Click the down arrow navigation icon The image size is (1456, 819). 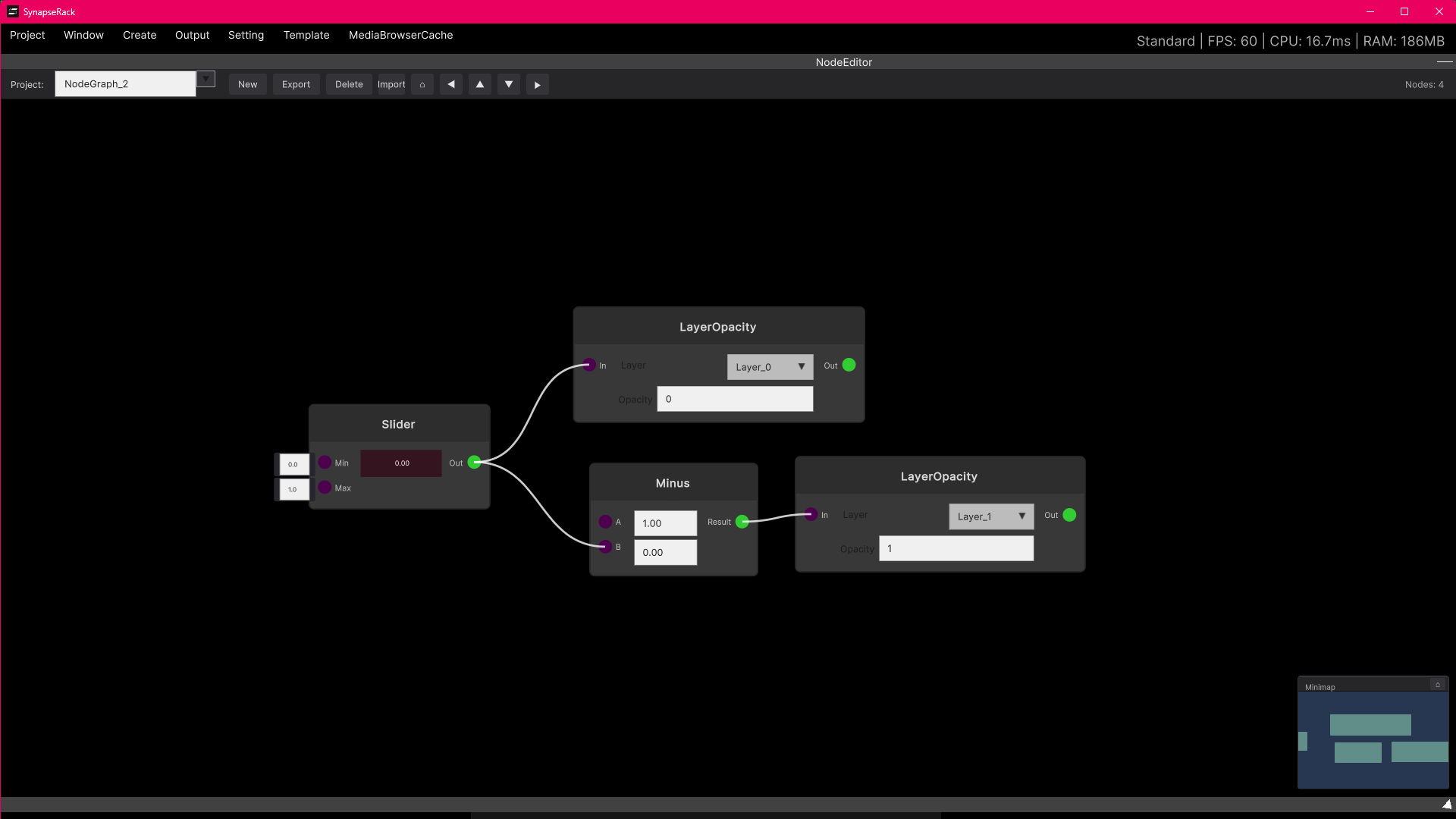click(509, 85)
